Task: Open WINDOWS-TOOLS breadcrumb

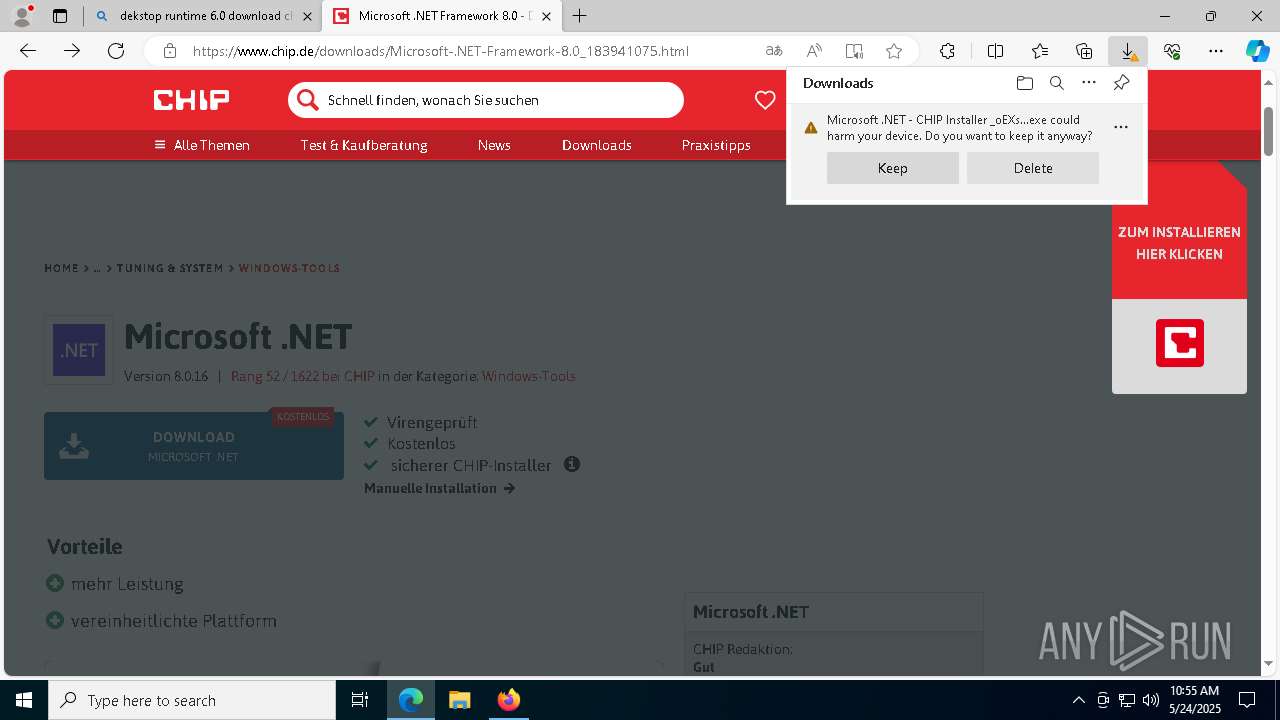Action: point(289,268)
